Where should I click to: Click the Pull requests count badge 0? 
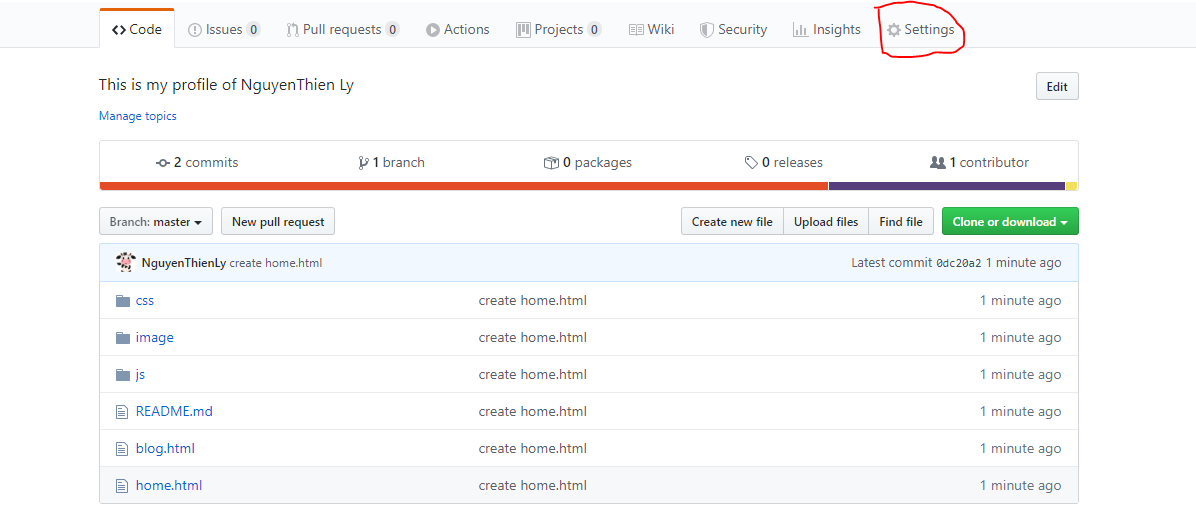(392, 30)
